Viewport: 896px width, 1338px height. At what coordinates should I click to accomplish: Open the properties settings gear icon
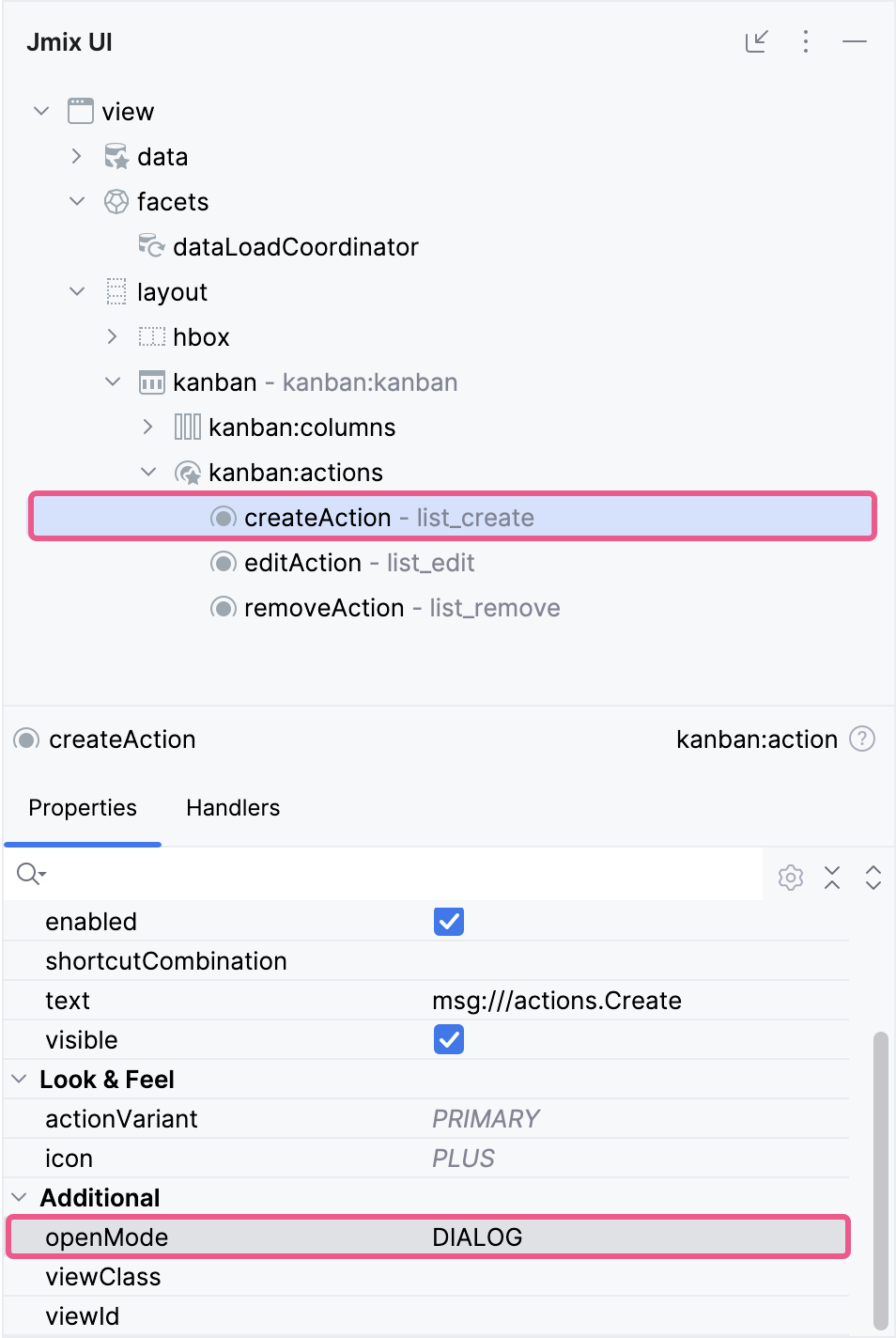tap(790, 877)
